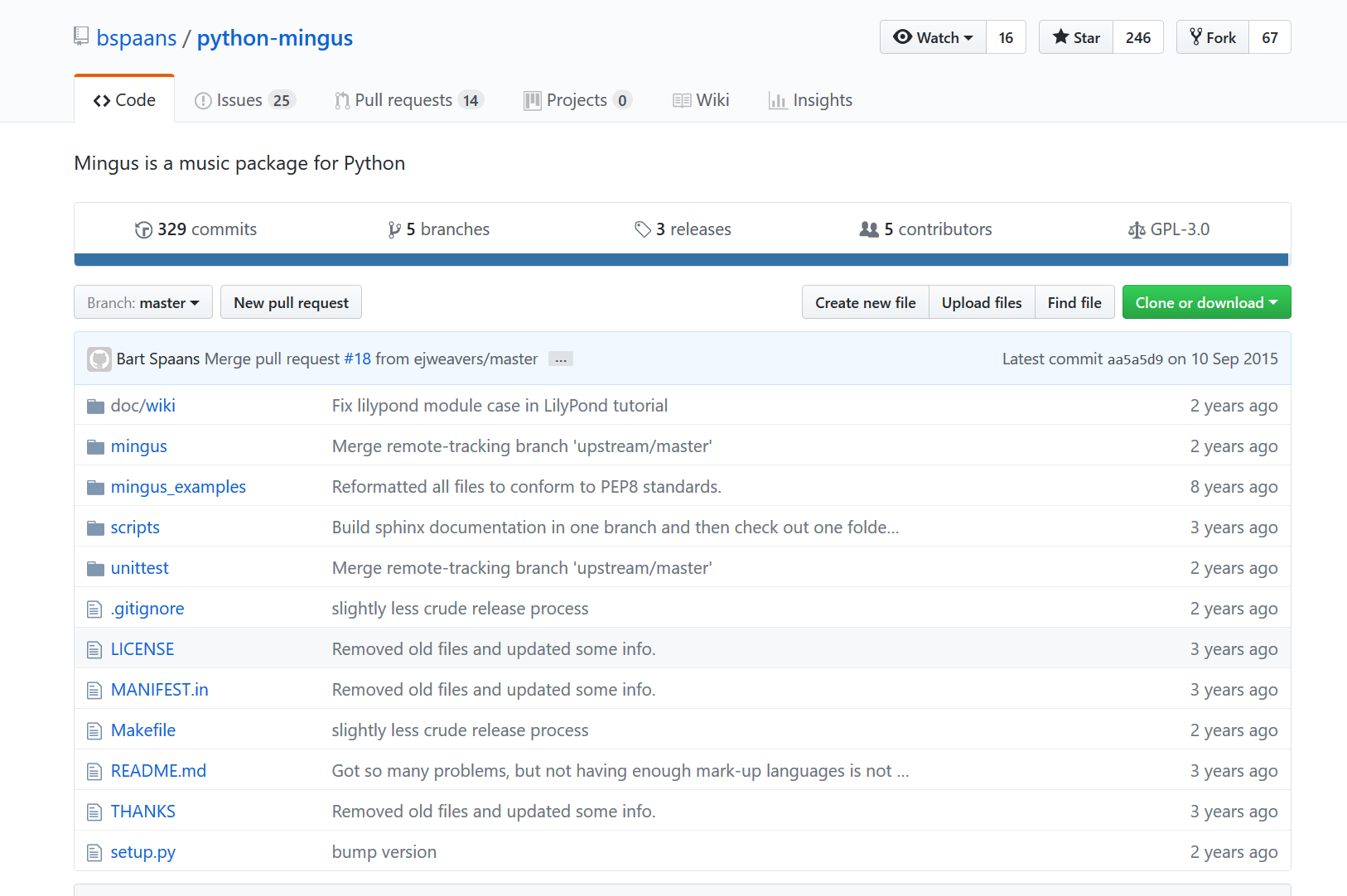1347x896 pixels.
Task: Open the Issues tab
Action: (x=245, y=100)
